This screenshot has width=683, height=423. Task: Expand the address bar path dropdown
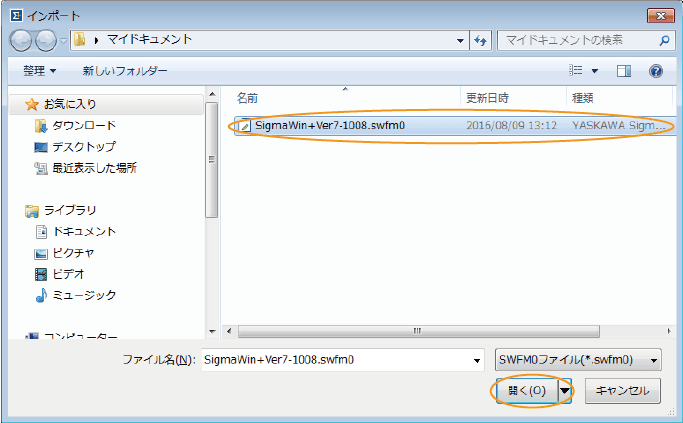click(460, 41)
